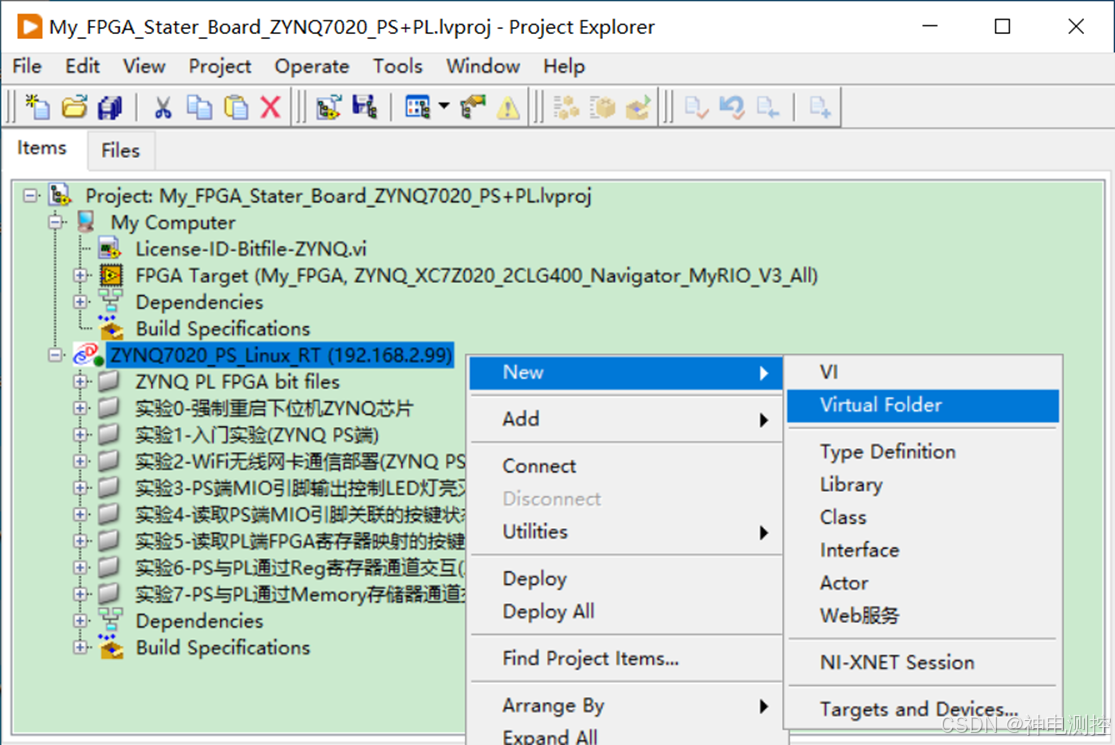This screenshot has height=745, width=1115.
Task: Click the greyed check-out document icon
Action: pyautogui.click(x=695, y=107)
